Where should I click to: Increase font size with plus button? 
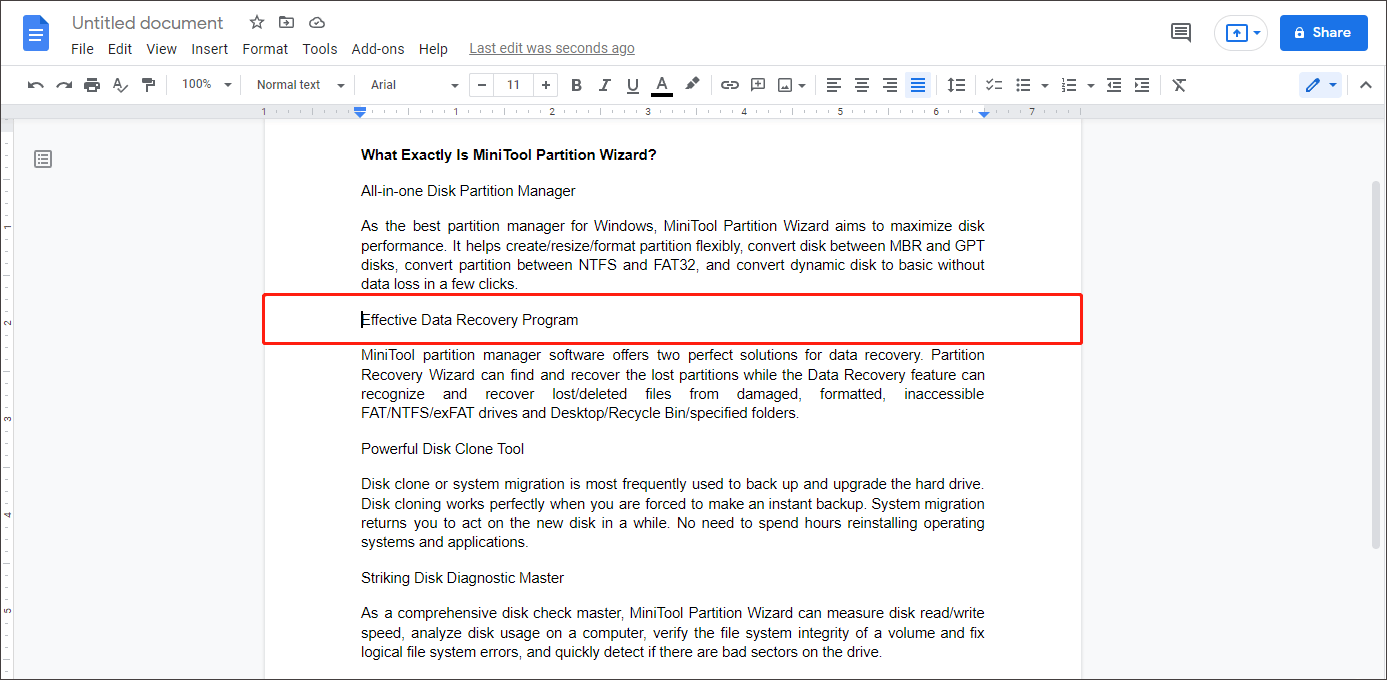pyautogui.click(x=546, y=85)
